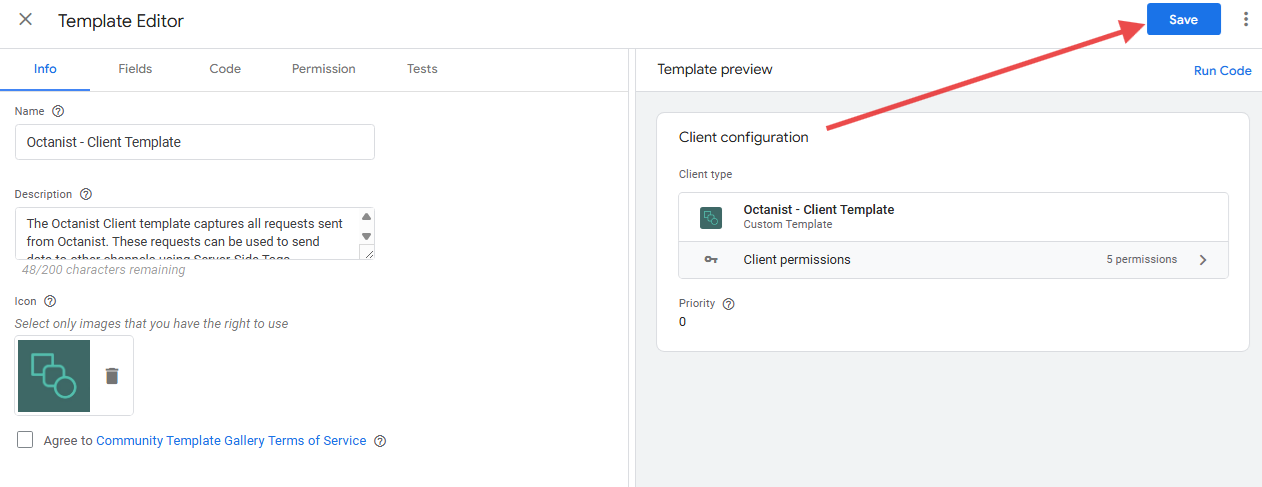Image resolution: width=1262 pixels, height=487 pixels.
Task: Click help icon beside Terms of Service
Action: (380, 441)
